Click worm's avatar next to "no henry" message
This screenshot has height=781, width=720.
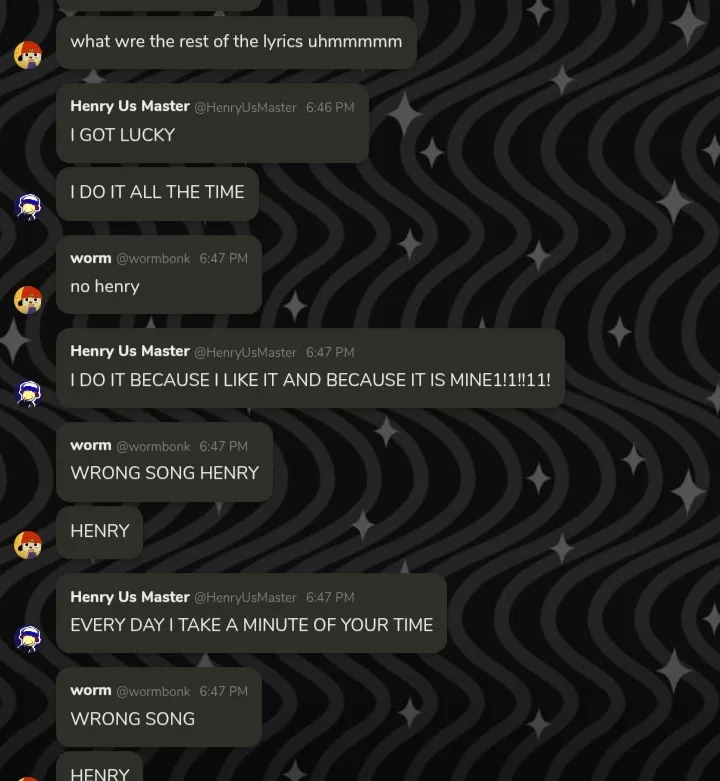tap(28, 299)
